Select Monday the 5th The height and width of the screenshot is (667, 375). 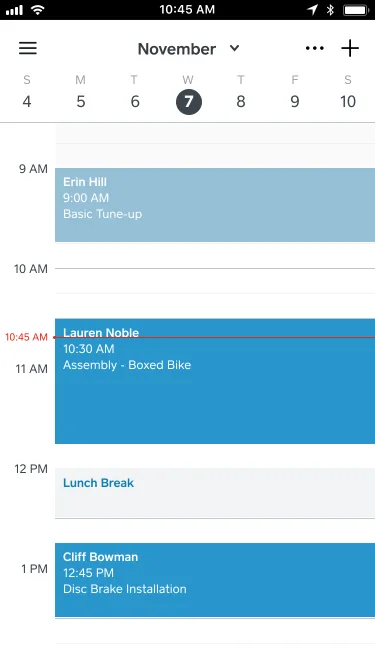point(80,94)
